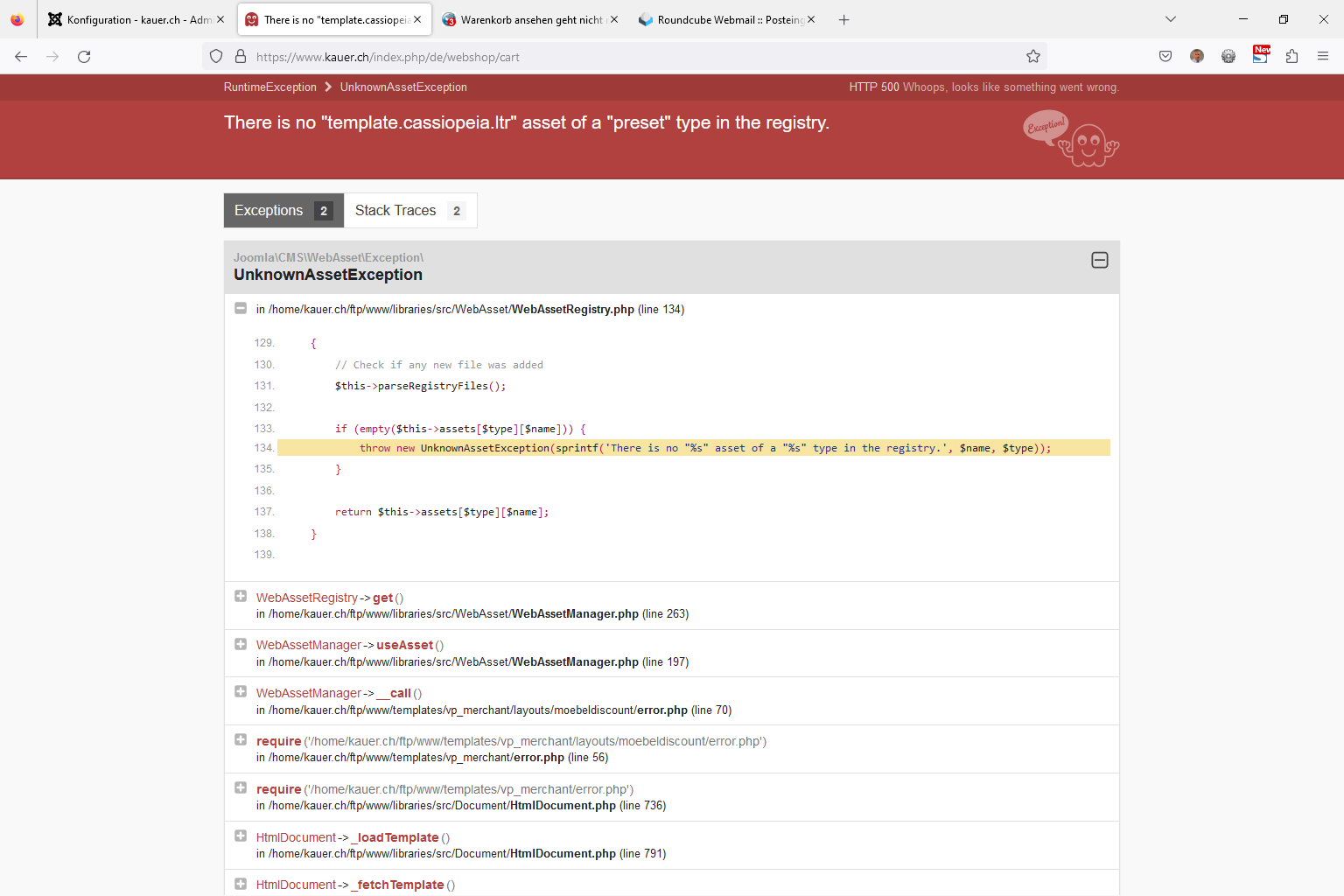Collapse the WebAssetRegistry.php code frame
The width and height of the screenshot is (1344, 896).
pos(241,308)
